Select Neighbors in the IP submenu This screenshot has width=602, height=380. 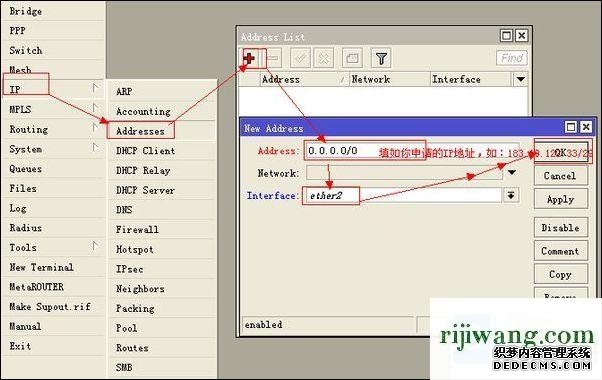pyautogui.click(x=162, y=289)
